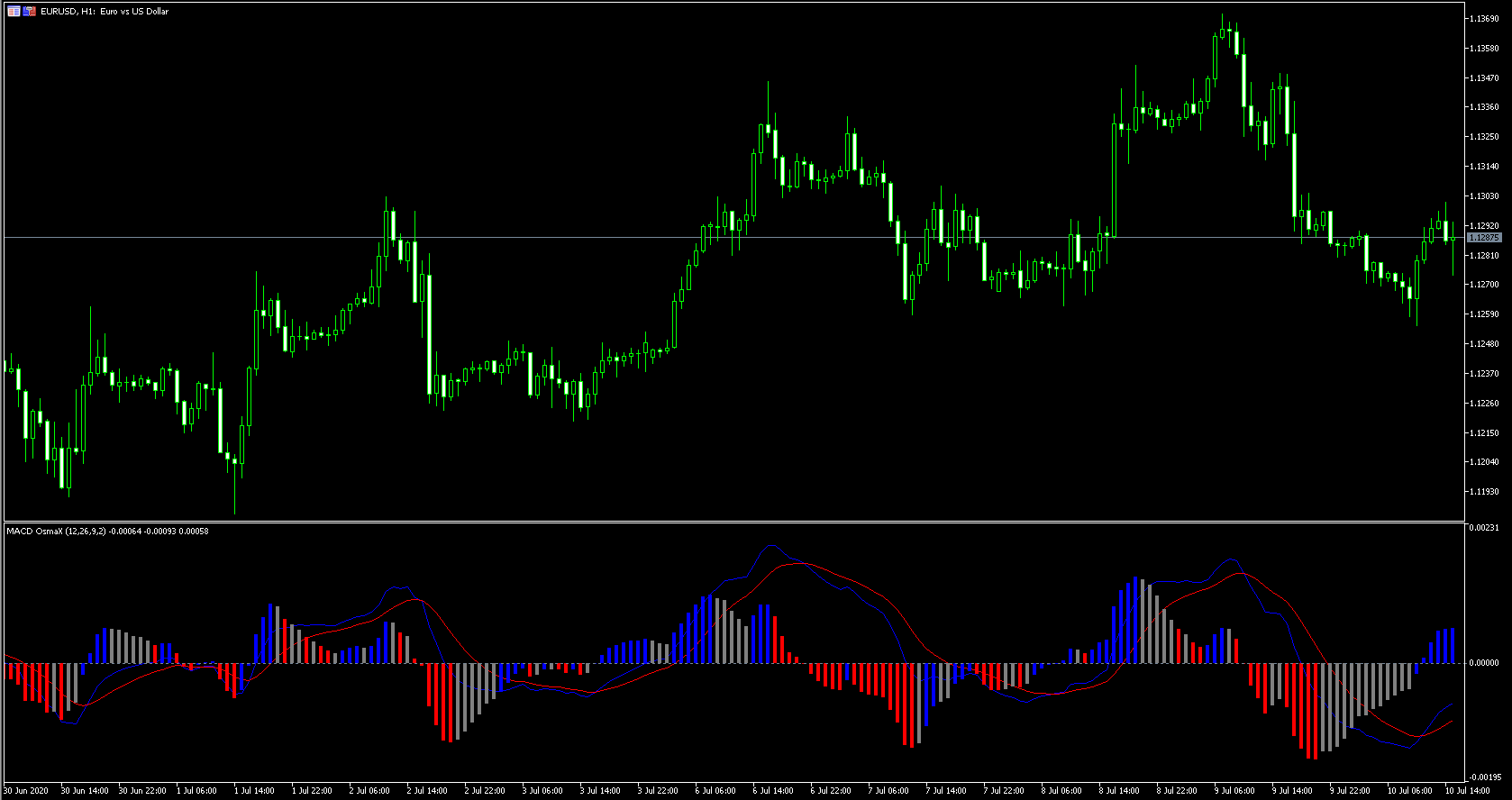Click the current price tag 1.12875

(1484, 238)
